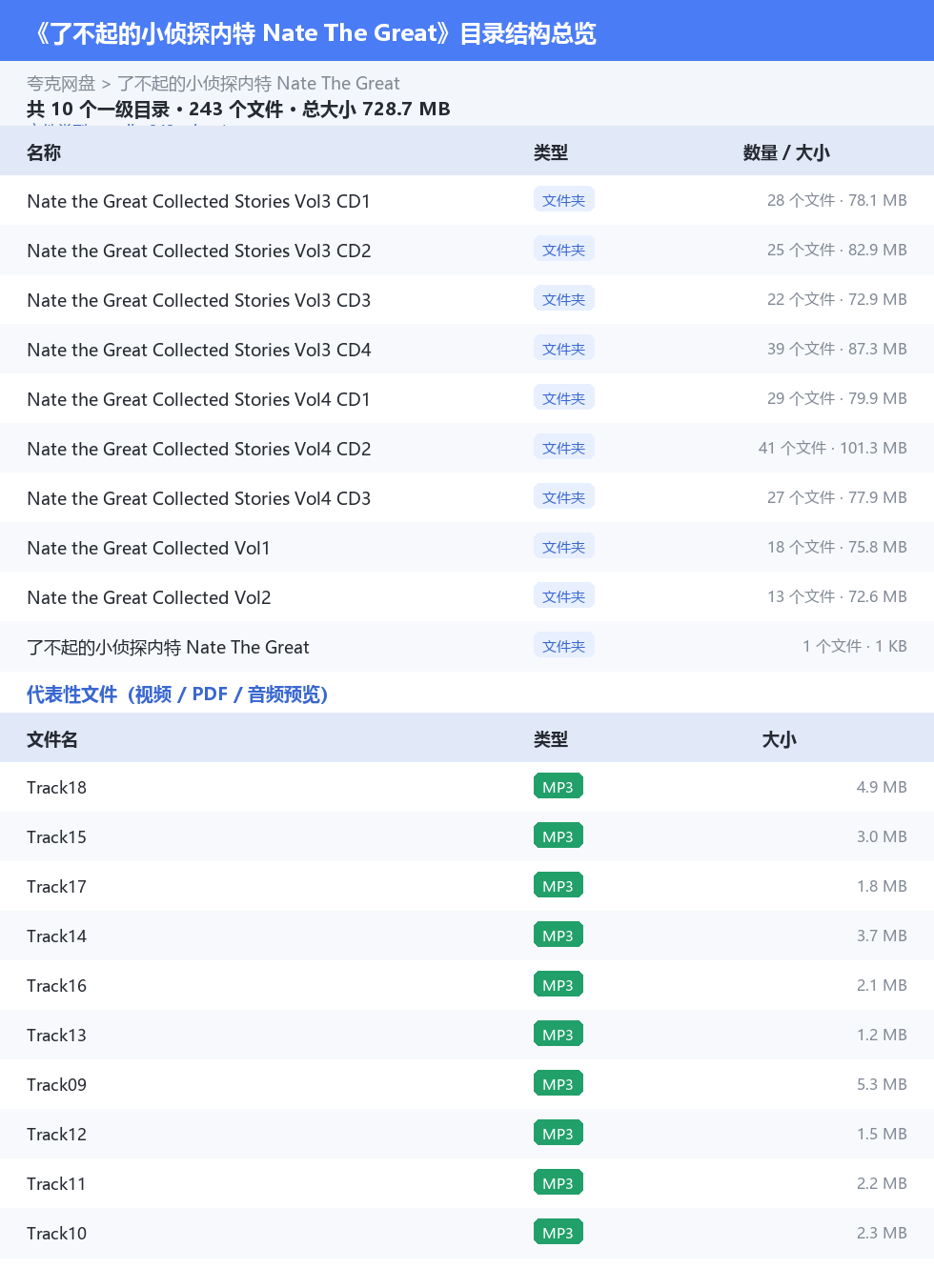Click the 类型 header of the folder table
934x1288 pixels.
click(551, 152)
